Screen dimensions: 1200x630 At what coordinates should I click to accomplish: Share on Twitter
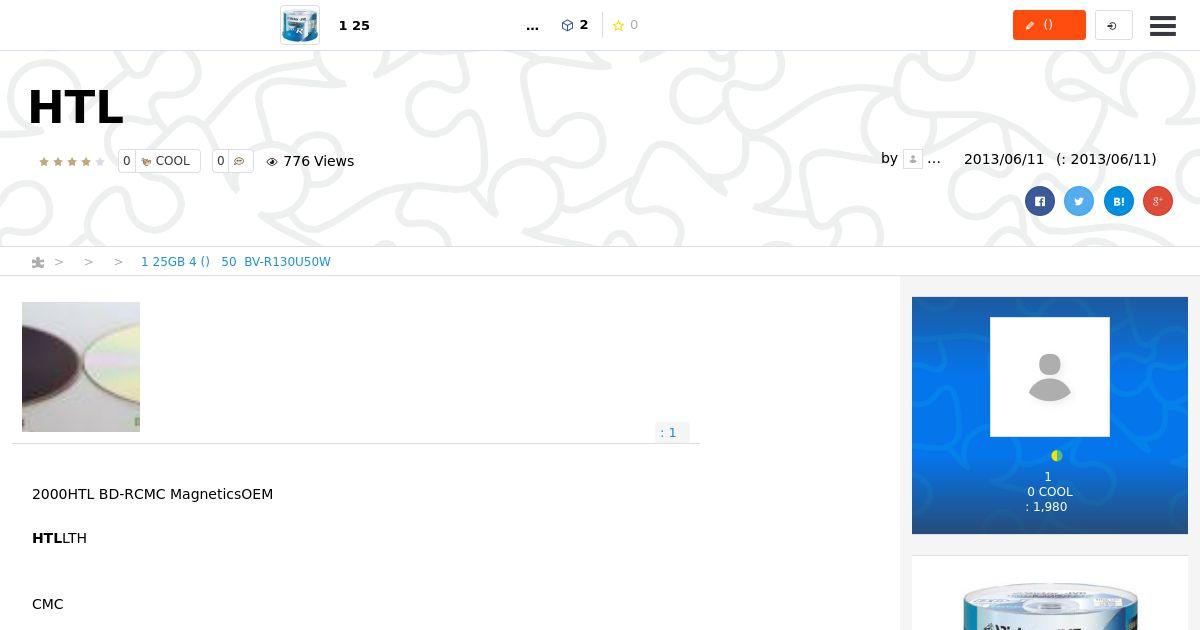(x=1079, y=201)
